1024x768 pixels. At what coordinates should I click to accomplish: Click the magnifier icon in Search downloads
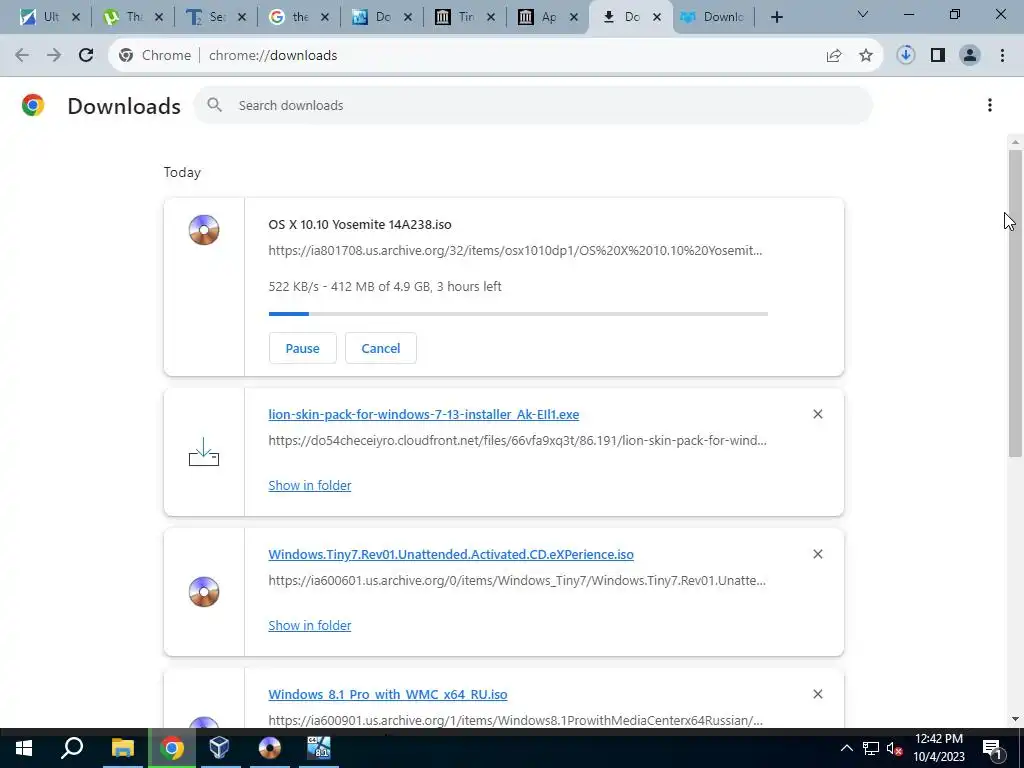coord(214,104)
